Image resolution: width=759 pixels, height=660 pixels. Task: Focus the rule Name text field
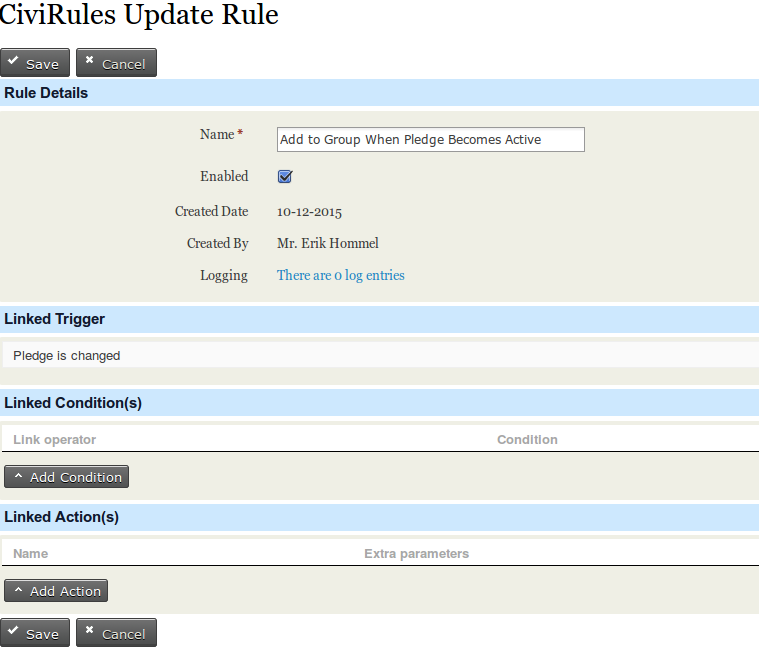[430, 140]
